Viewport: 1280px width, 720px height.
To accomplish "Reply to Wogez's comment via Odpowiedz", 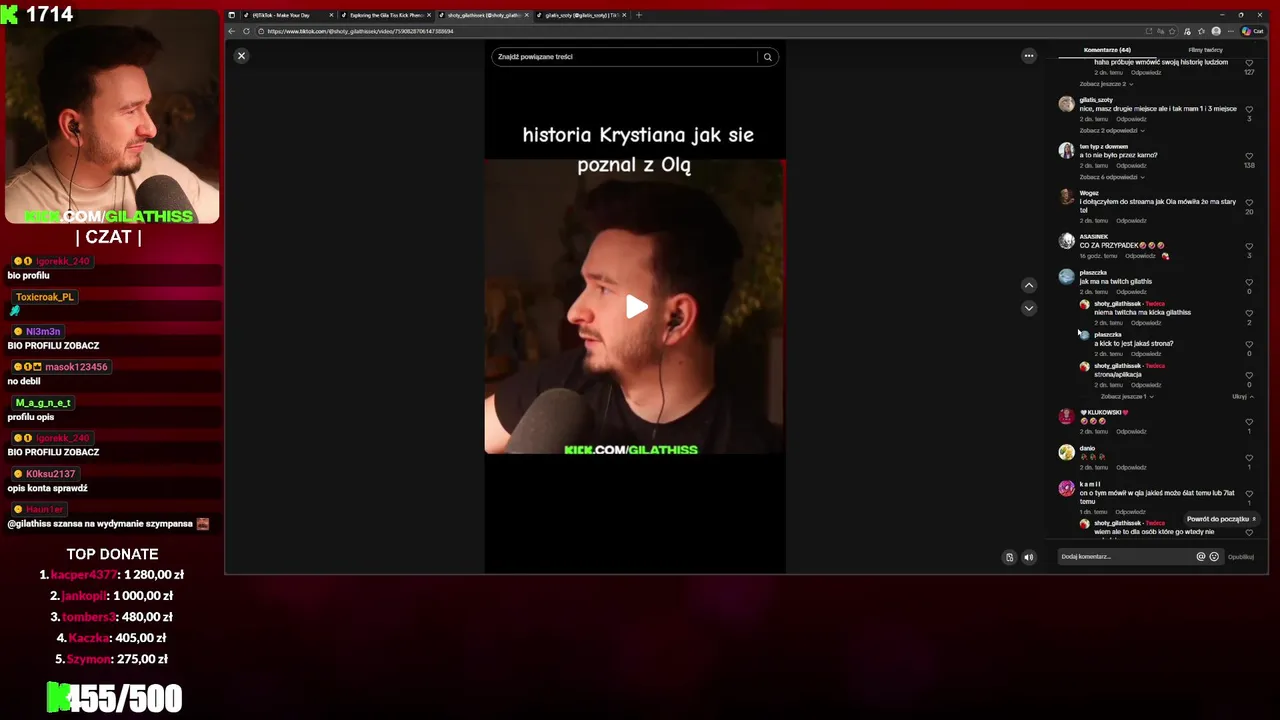I will coord(1131,221).
